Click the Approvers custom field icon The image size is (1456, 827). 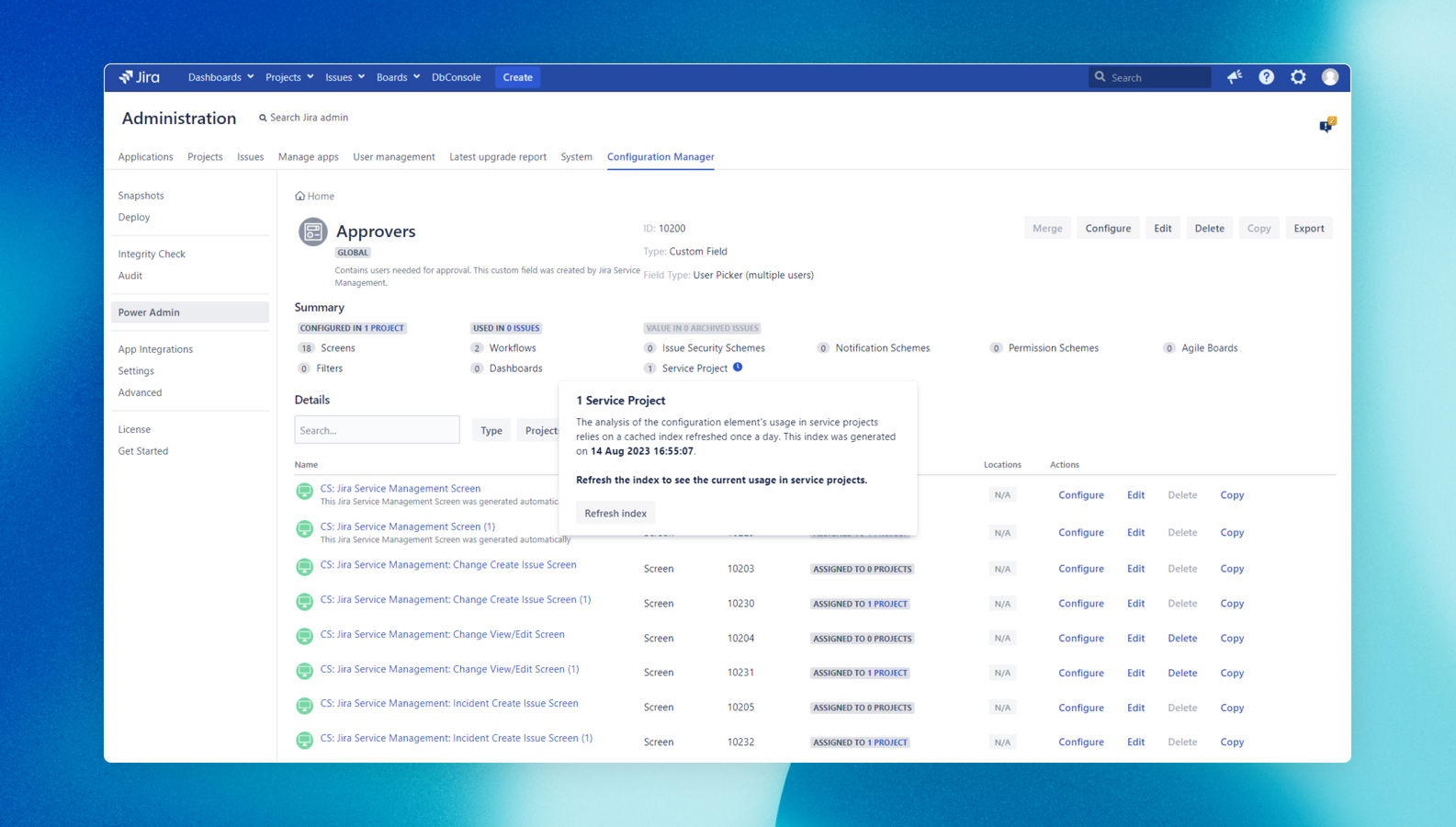click(x=312, y=232)
